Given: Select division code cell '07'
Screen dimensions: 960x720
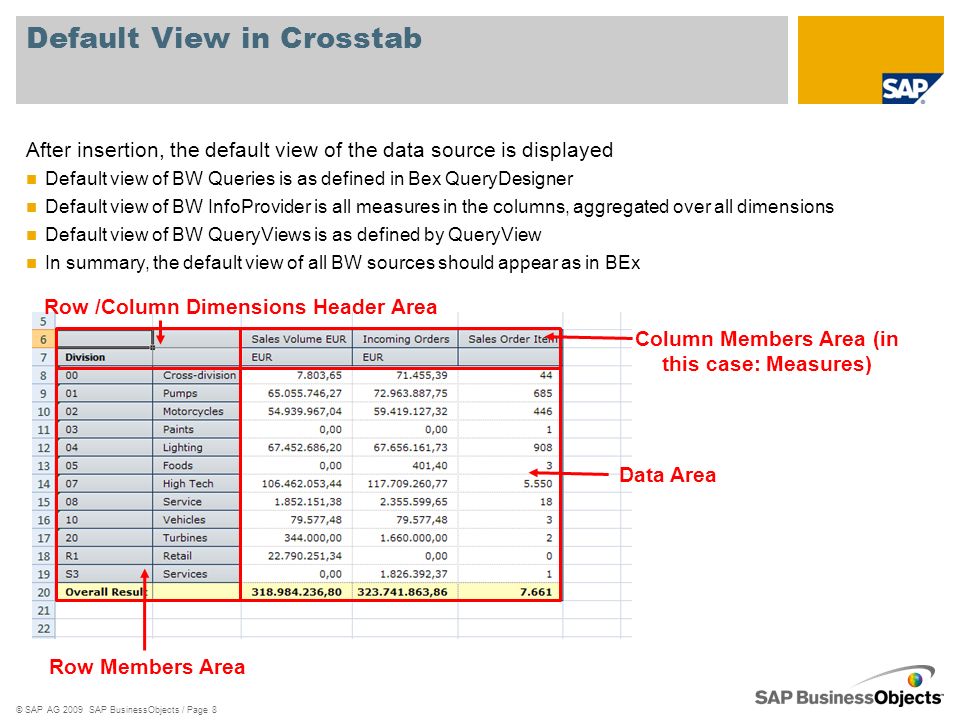Looking at the screenshot, I should tap(104, 484).
